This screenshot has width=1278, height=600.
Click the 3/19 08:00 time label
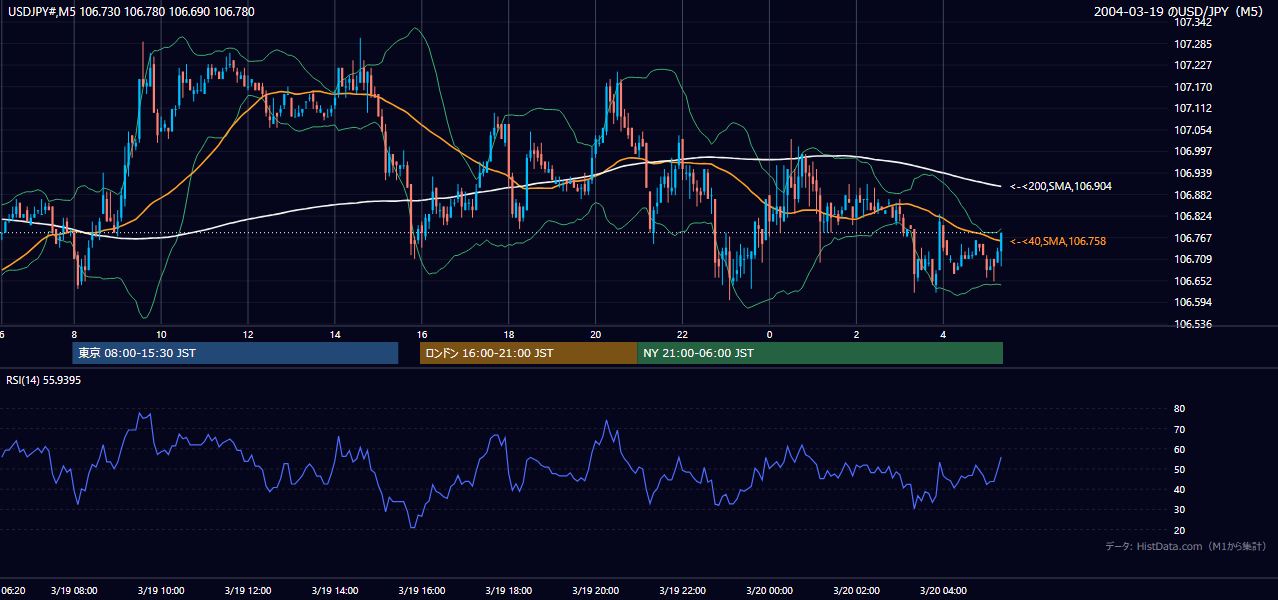coord(74,591)
